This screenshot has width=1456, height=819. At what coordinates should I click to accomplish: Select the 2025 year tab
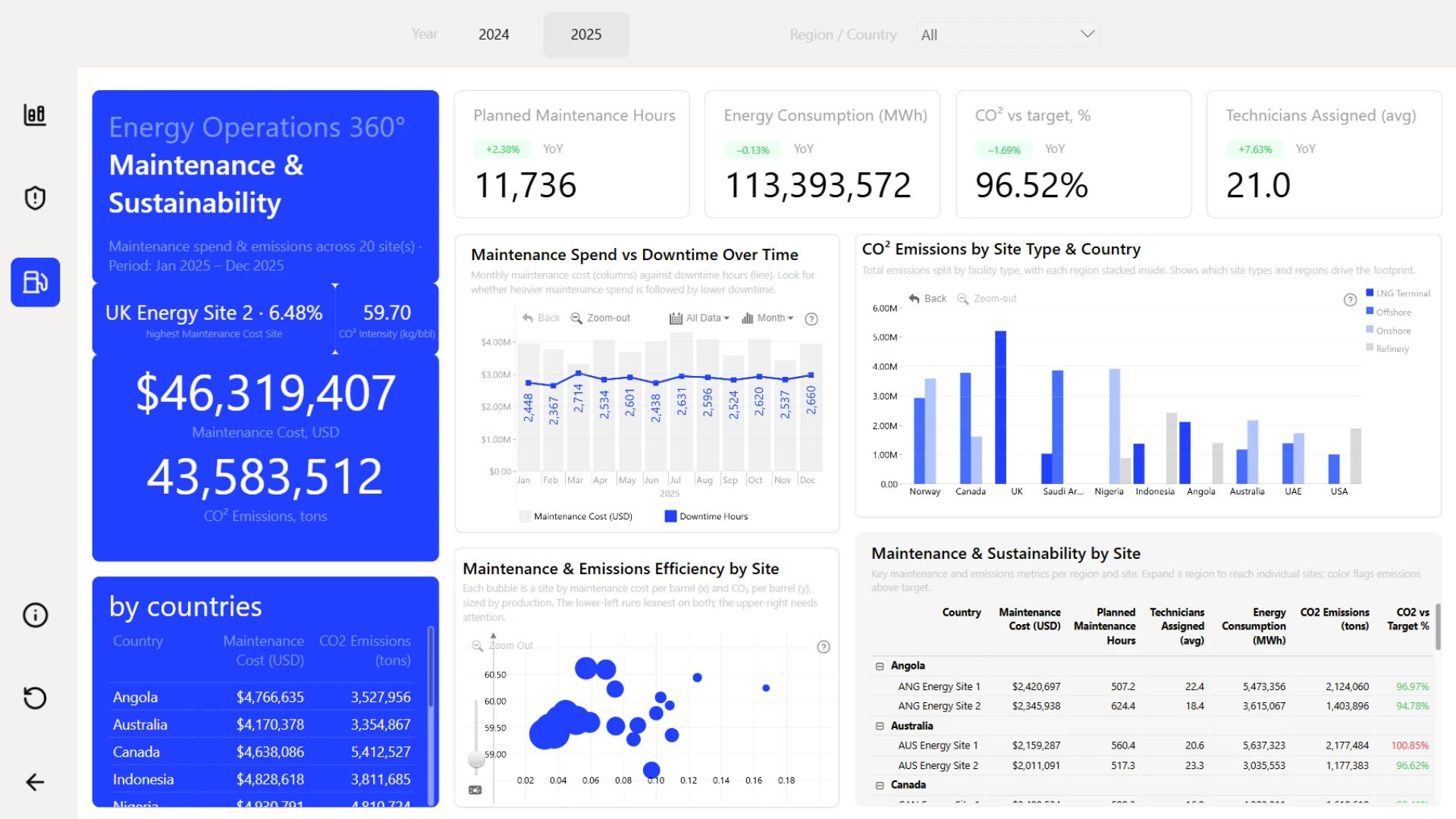[x=586, y=35]
